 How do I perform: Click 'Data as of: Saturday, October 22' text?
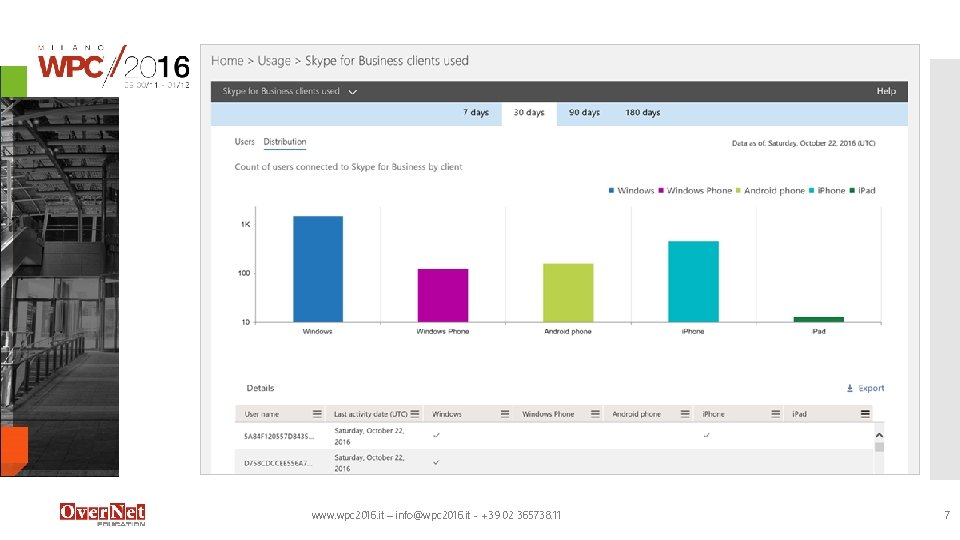click(803, 143)
